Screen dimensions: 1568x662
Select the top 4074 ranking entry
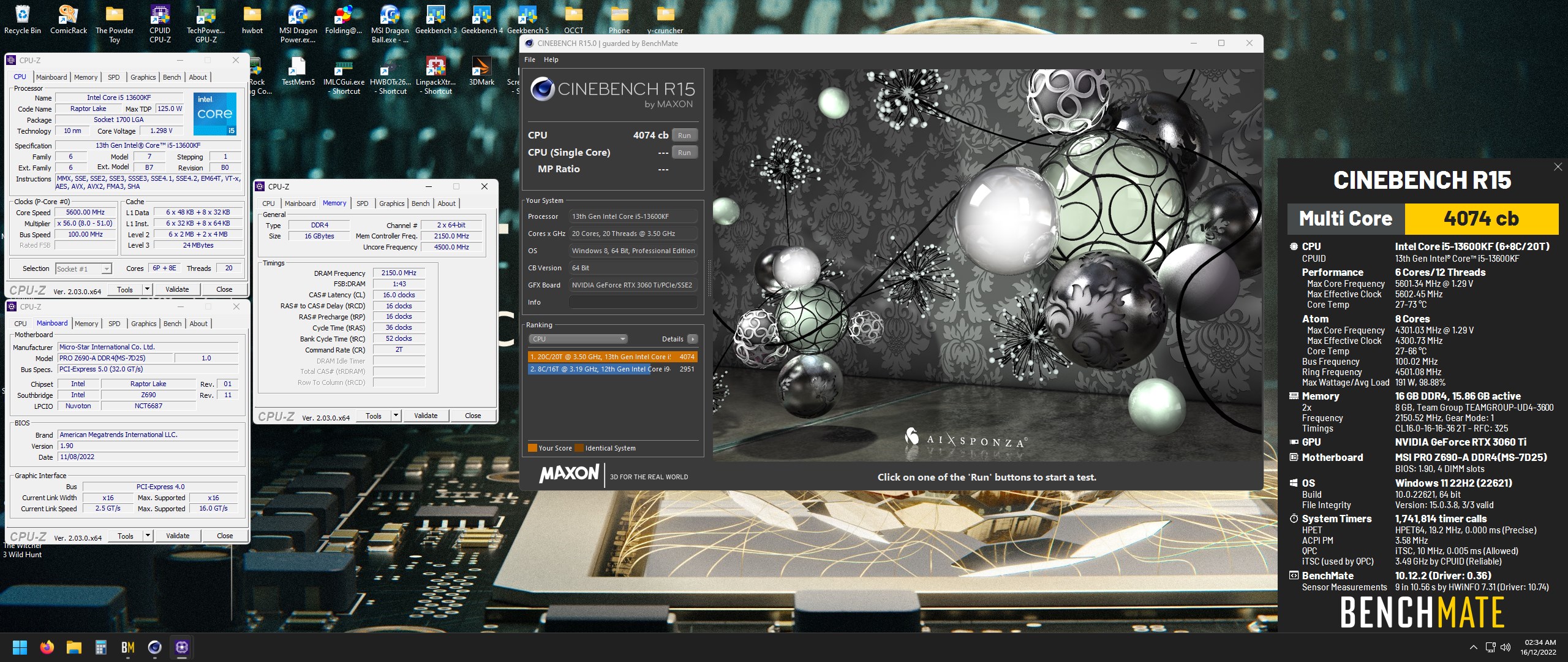click(612, 356)
